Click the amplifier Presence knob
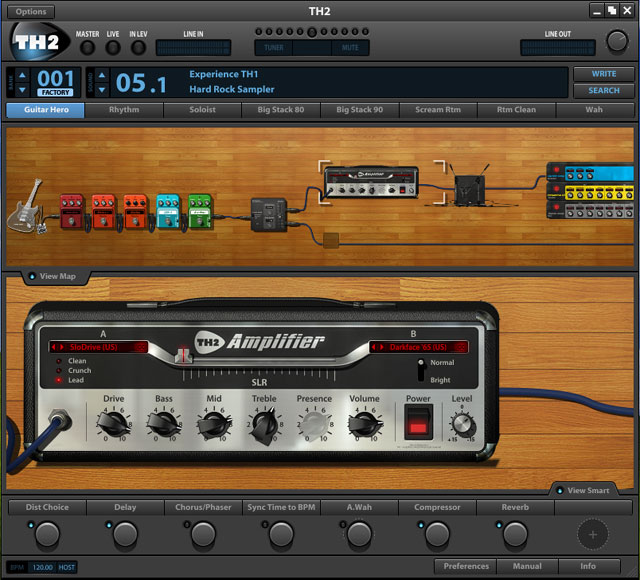This screenshot has width=640, height=580. point(314,424)
